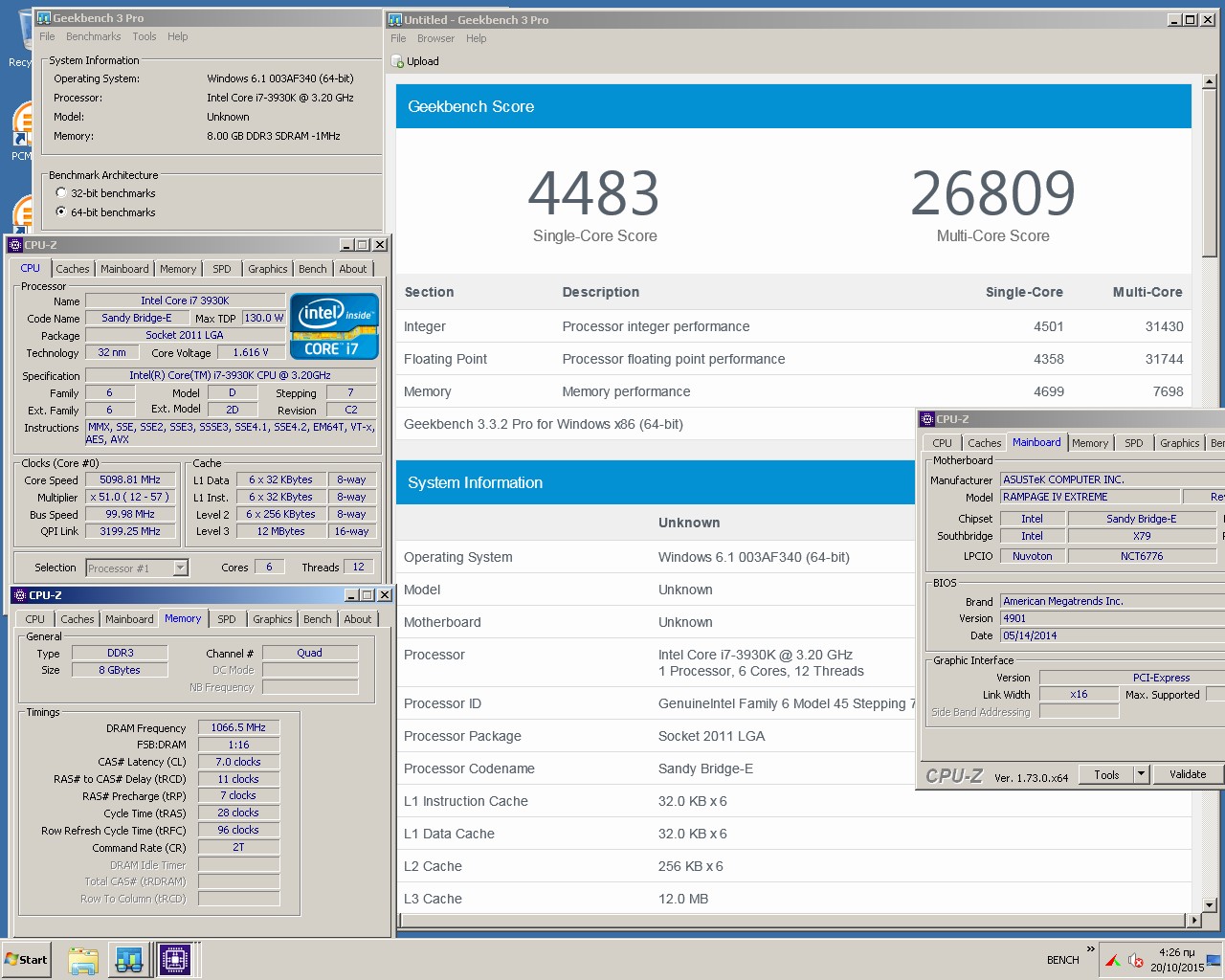The height and width of the screenshot is (980, 1225).
Task: Click the Core Voltage value 1.616 V
Action: point(251,352)
